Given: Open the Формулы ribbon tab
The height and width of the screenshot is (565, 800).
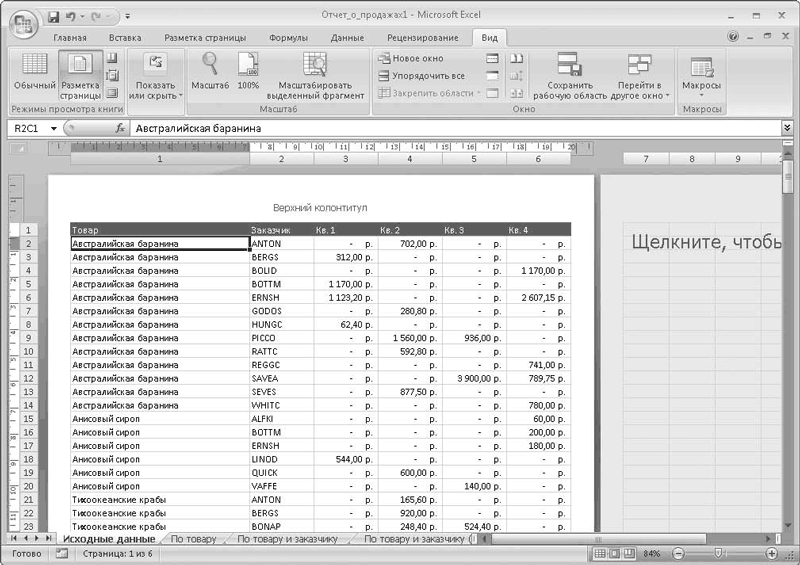Looking at the screenshot, I should click(288, 38).
